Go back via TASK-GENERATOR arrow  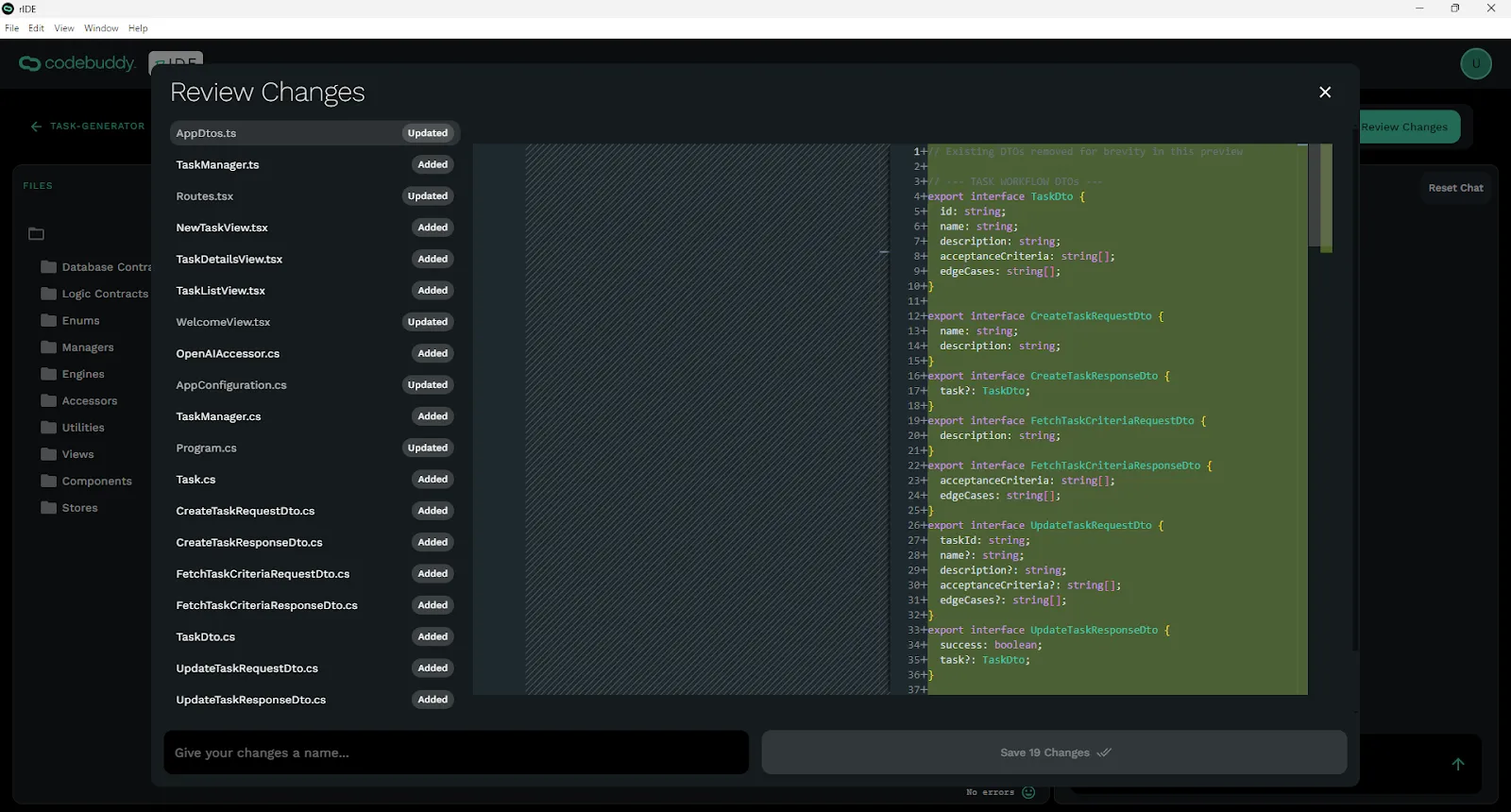click(x=36, y=127)
